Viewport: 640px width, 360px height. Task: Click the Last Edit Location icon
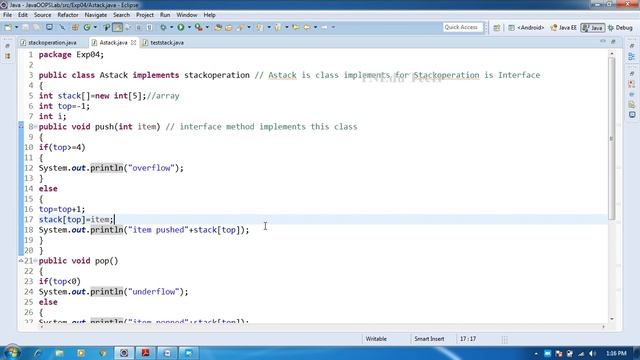pyautogui.click(x=296, y=27)
